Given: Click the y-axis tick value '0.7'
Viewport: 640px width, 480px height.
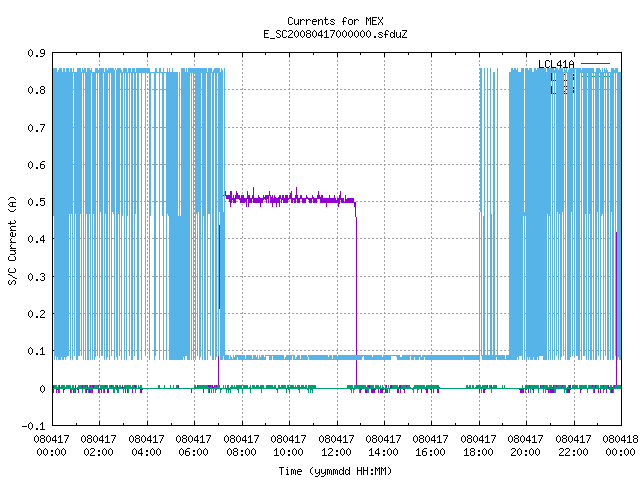Looking at the screenshot, I should 37,128.
